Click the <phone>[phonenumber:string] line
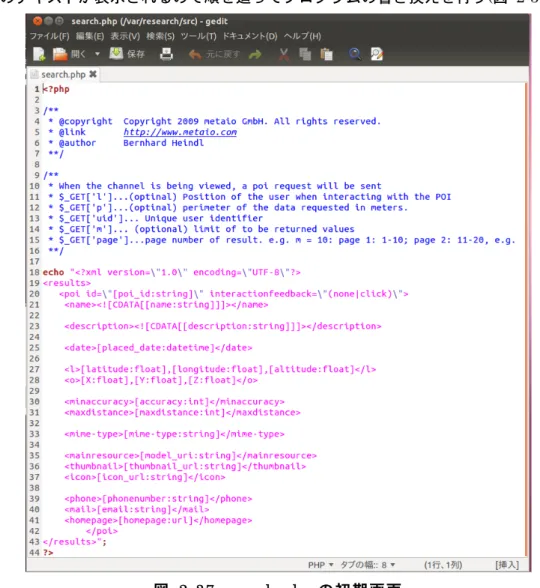 pos(158,499)
